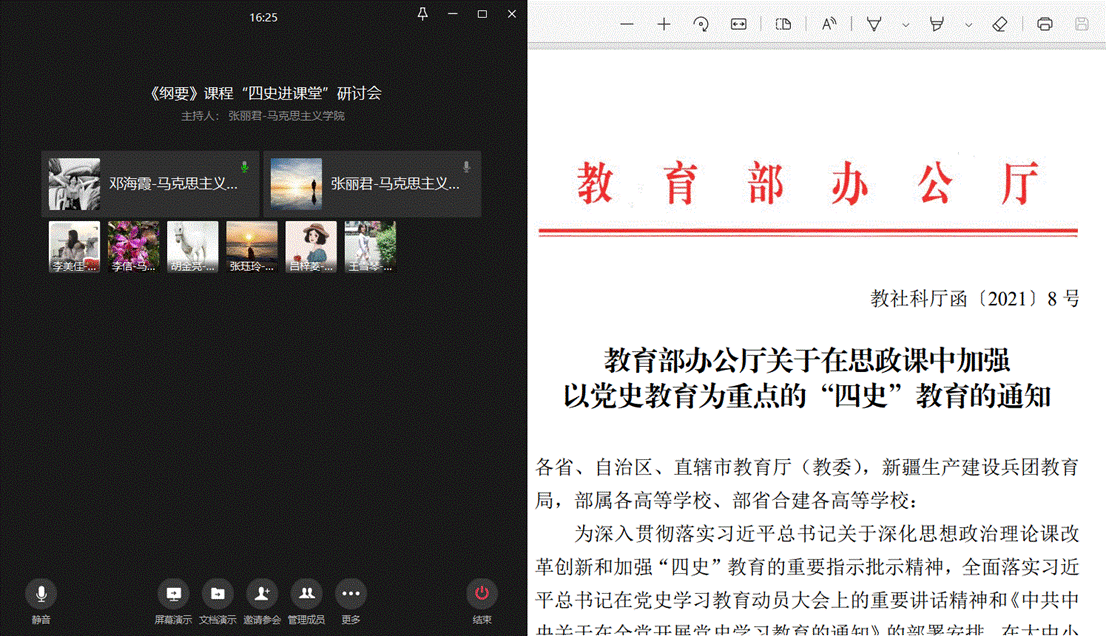Viewport: 1106px width, 636px height.
Task: Zoom out the PDF with minus button
Action: [x=627, y=24]
